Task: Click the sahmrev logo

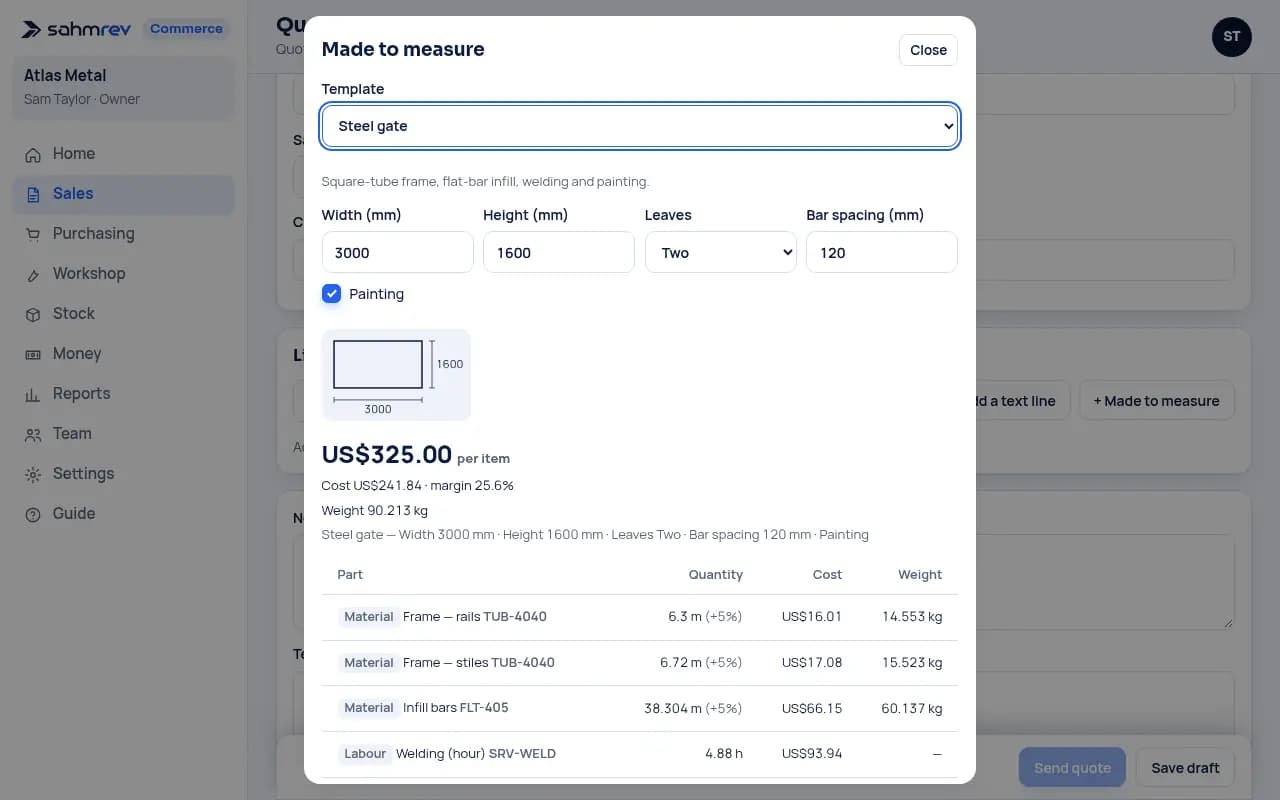Action: coord(77,29)
